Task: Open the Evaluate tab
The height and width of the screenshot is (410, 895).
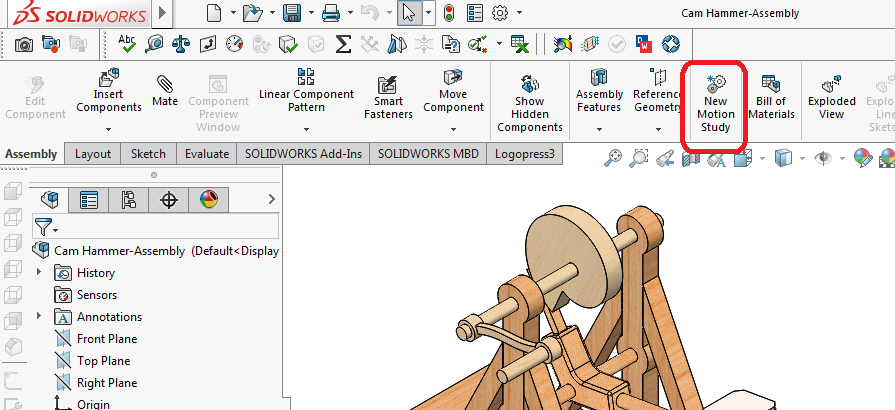Action: click(x=207, y=154)
